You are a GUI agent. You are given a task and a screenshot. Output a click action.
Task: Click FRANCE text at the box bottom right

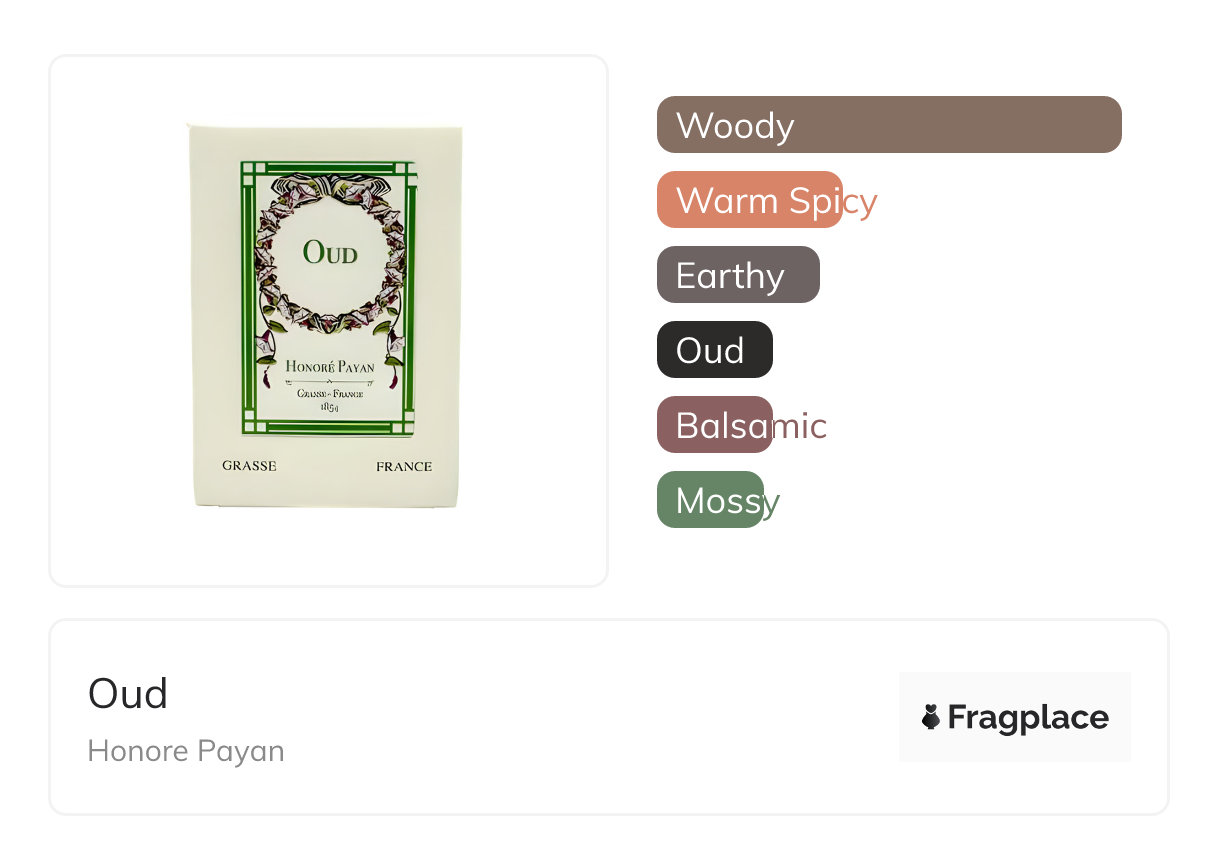(404, 466)
